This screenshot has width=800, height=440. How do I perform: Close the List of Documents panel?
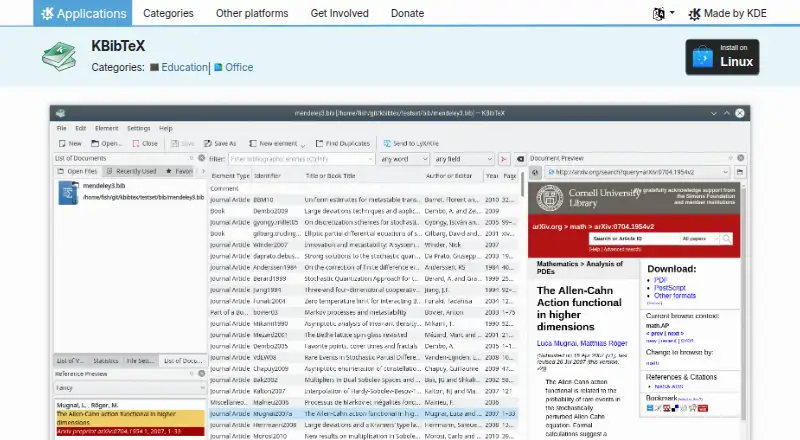coord(202,158)
